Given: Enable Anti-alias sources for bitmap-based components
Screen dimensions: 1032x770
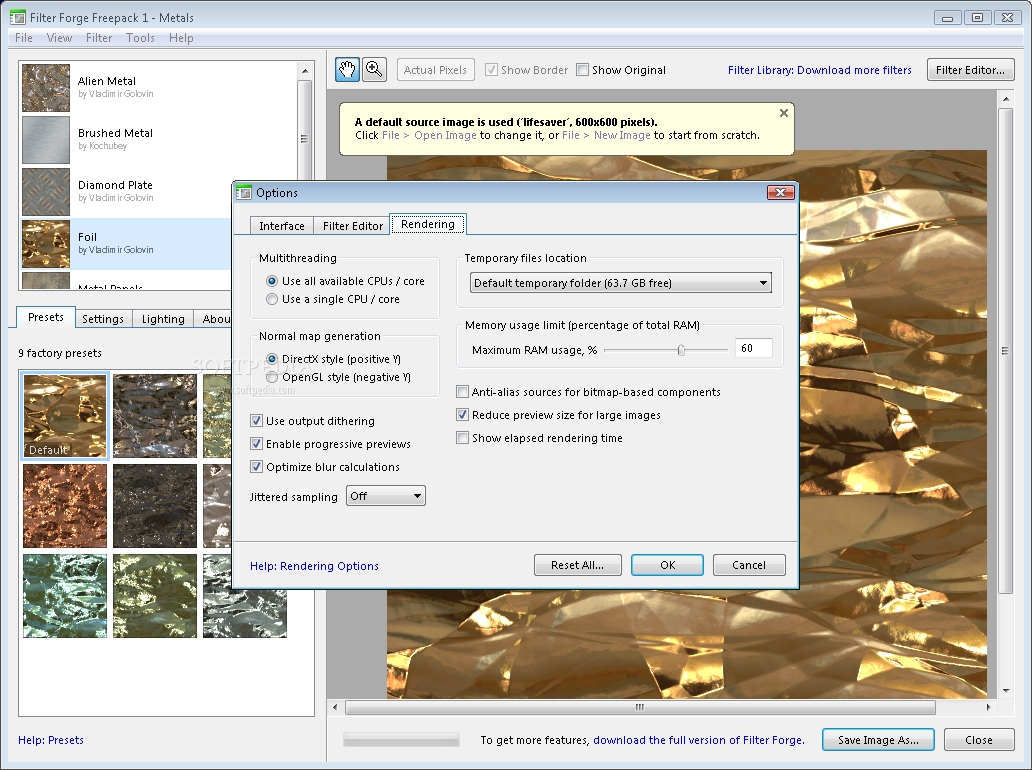Looking at the screenshot, I should coord(463,392).
